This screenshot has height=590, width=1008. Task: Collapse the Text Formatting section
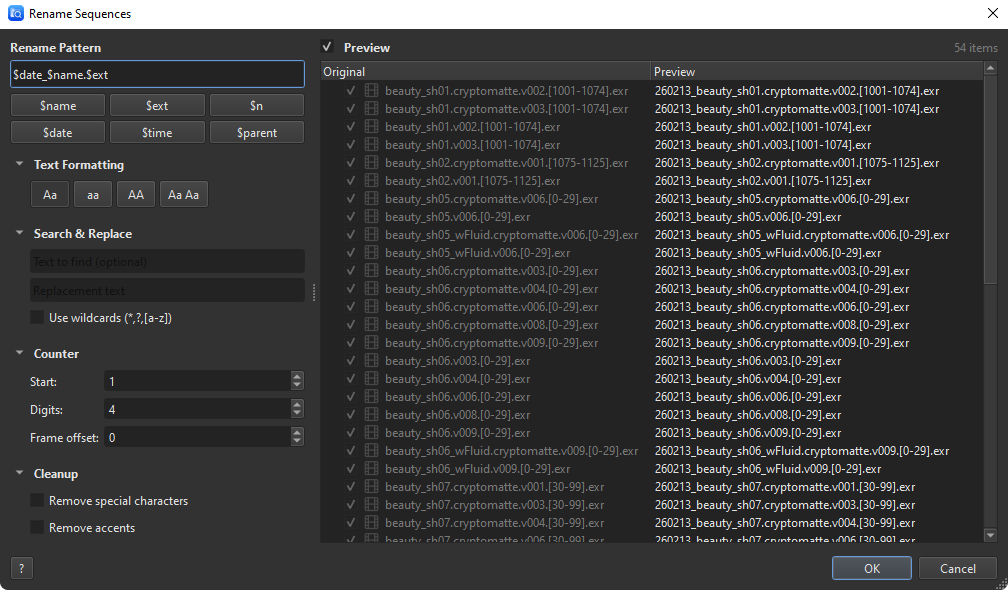click(x=19, y=165)
